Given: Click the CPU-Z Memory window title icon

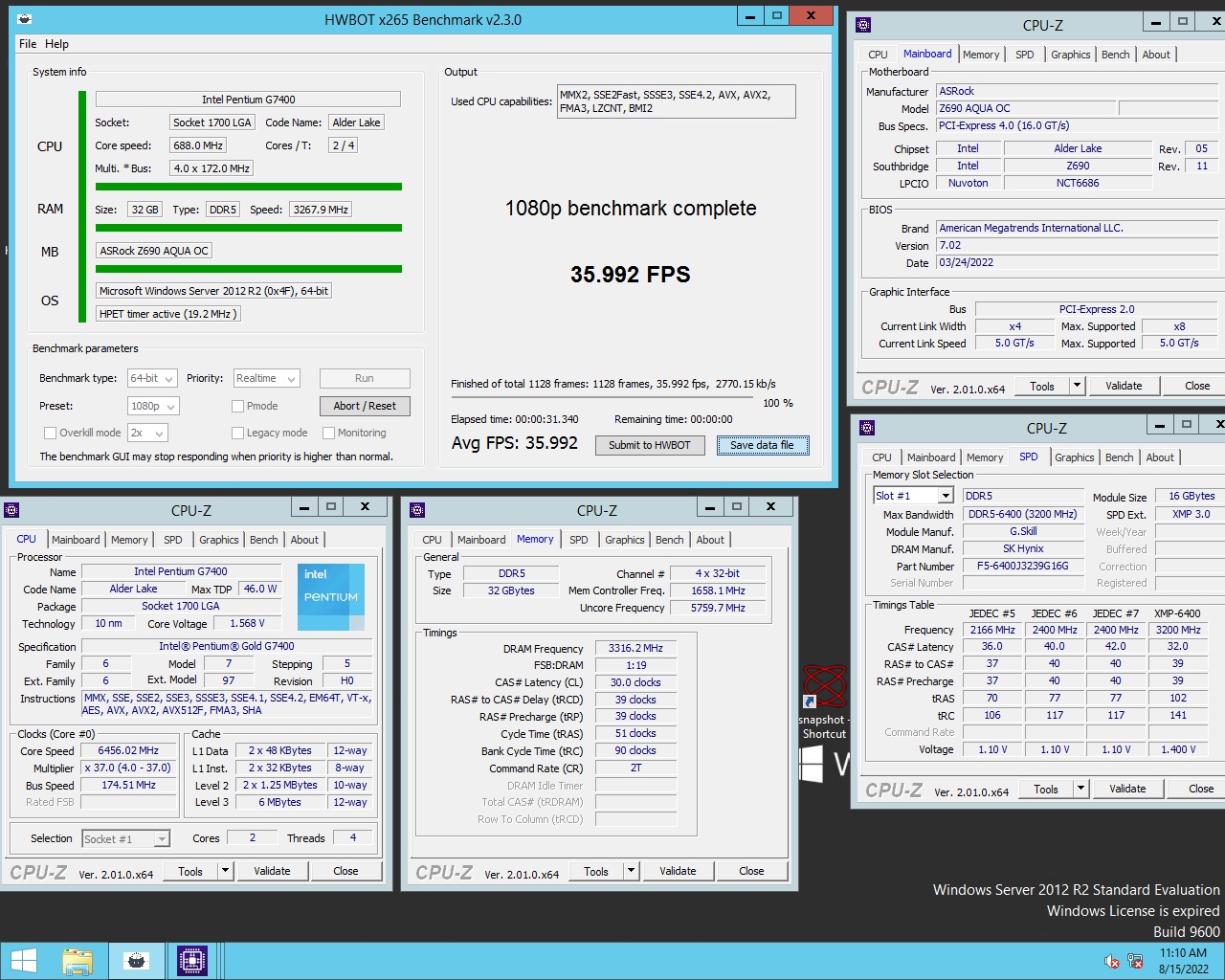Looking at the screenshot, I should (x=417, y=510).
